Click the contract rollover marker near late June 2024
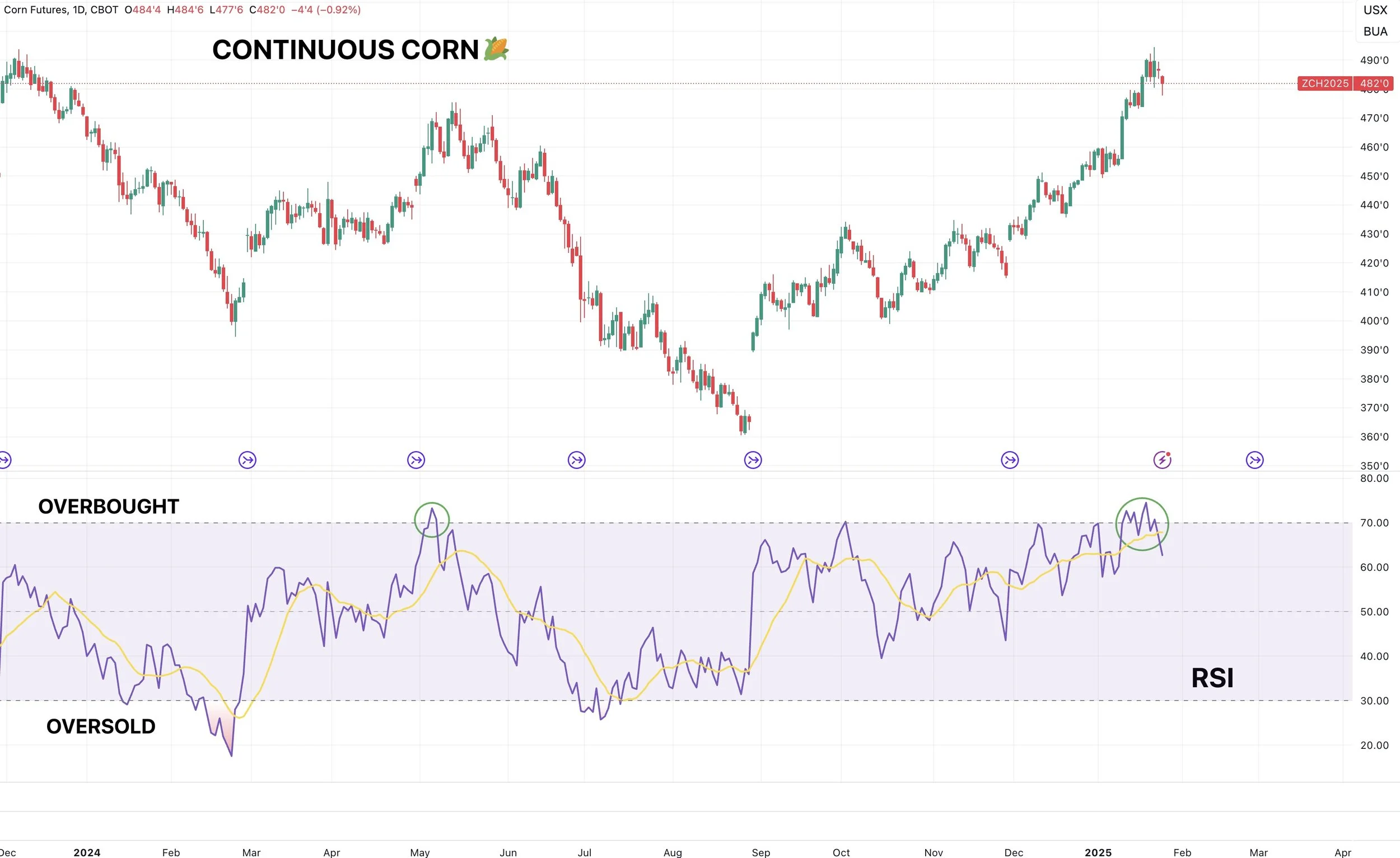 coord(576,460)
